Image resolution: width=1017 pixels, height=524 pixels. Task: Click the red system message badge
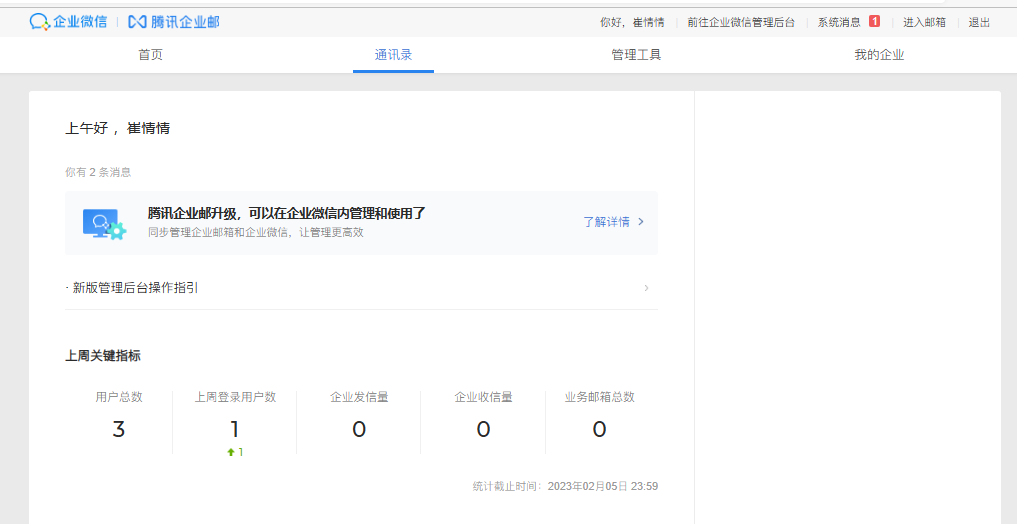tap(874, 21)
